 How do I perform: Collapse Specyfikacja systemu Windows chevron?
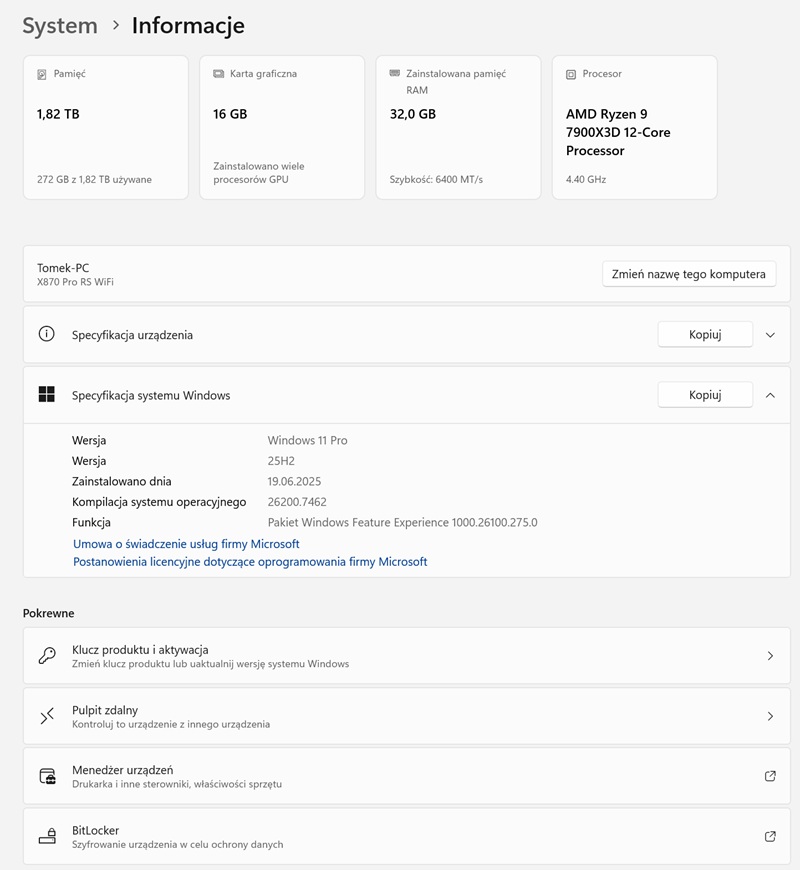770,395
